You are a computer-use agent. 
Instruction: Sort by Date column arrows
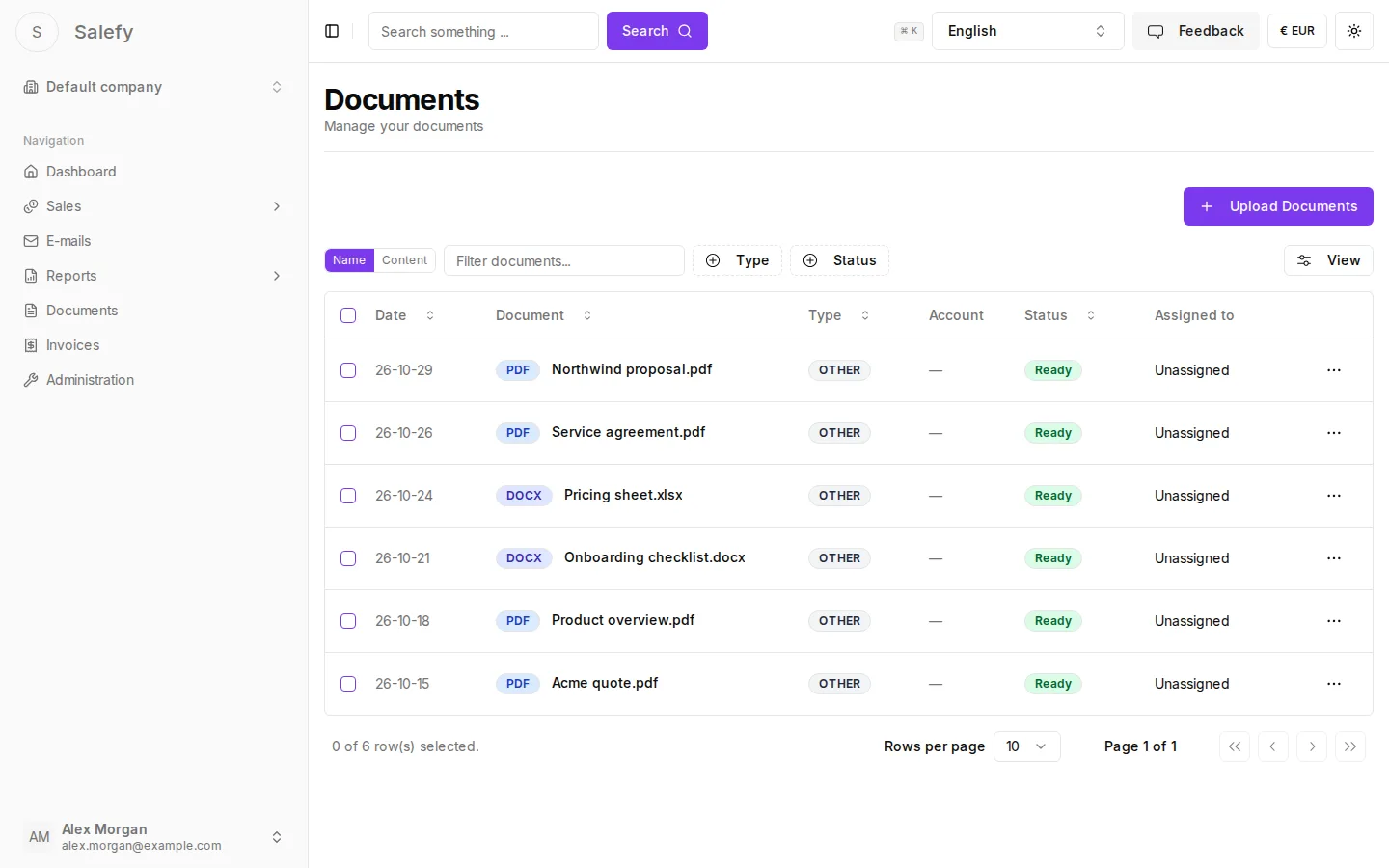click(430, 315)
